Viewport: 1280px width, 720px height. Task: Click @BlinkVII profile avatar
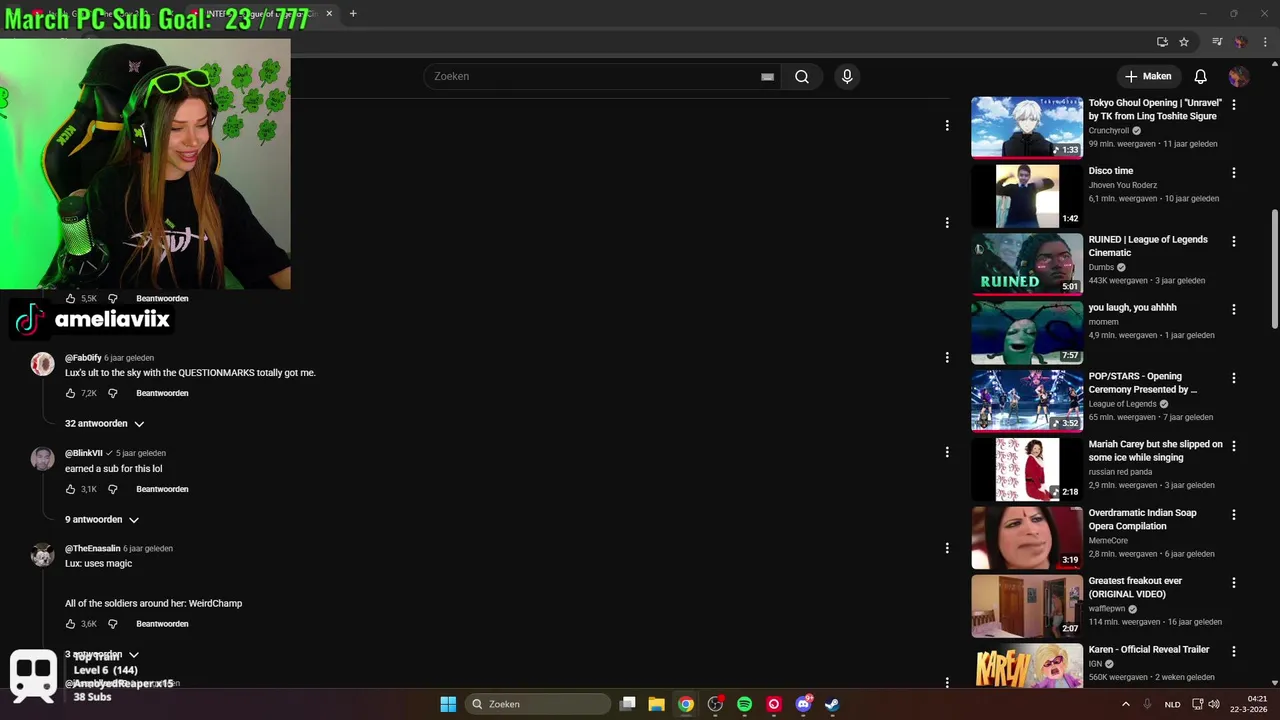tap(42, 459)
